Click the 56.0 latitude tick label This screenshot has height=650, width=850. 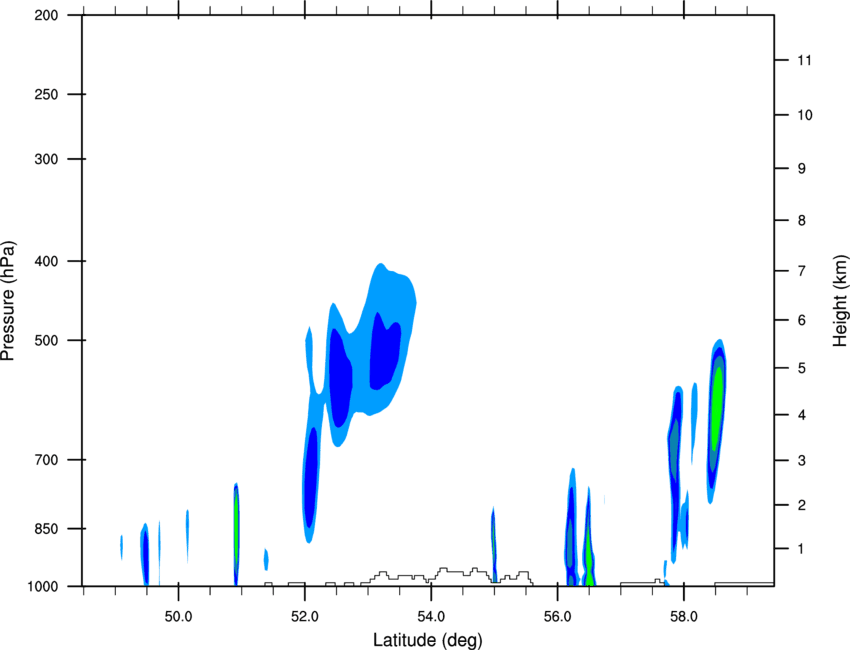[558, 617]
